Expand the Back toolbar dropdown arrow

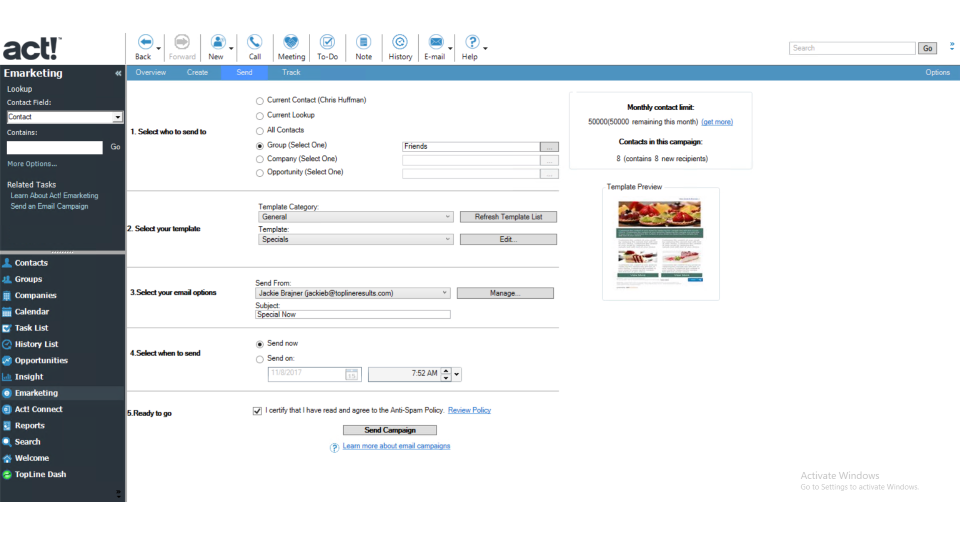158,48
